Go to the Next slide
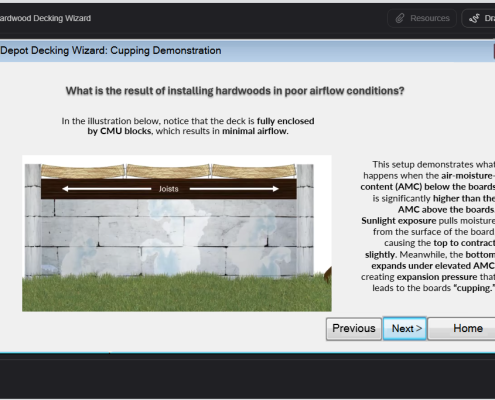The image size is (495, 400). click(x=405, y=329)
